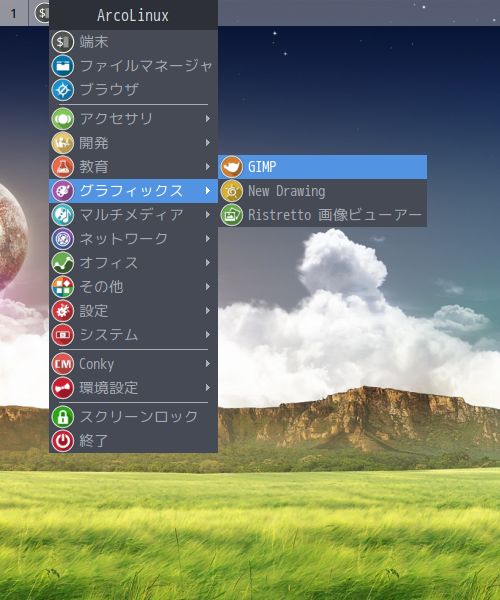Click the GIMP mascot icon in submenu
The image size is (500, 600).
pos(231,167)
